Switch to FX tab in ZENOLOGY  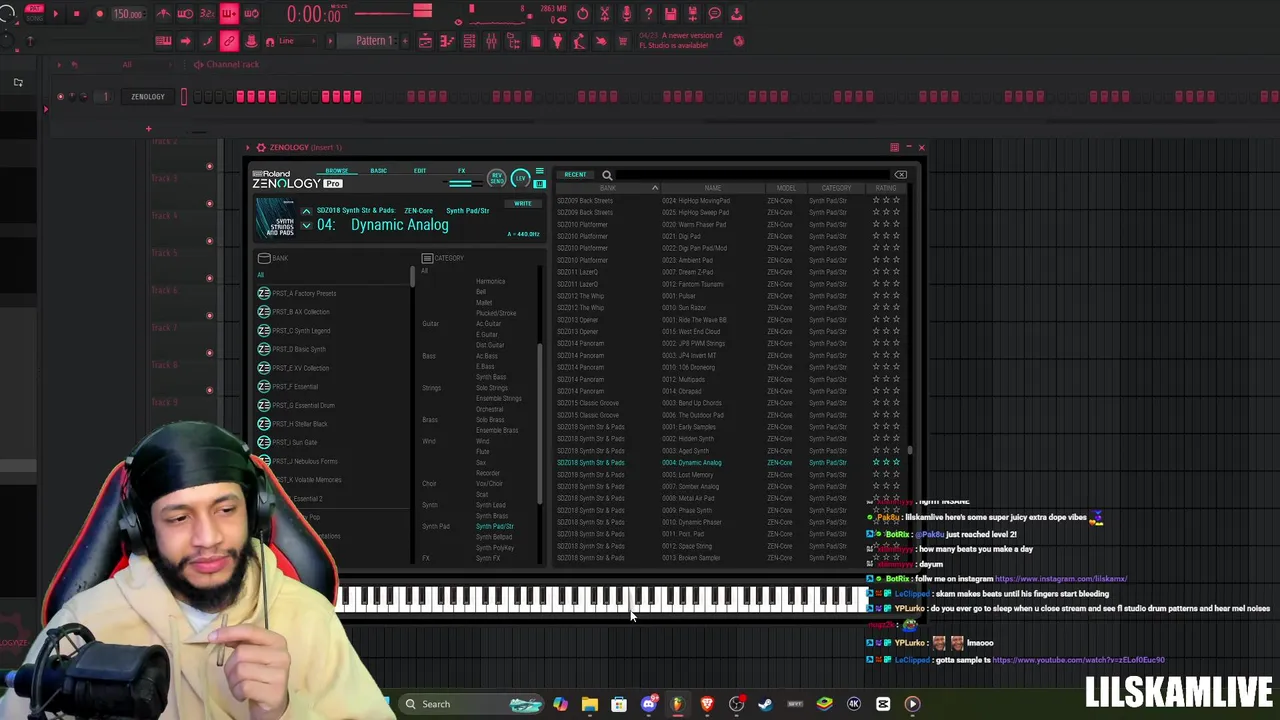coord(461,171)
